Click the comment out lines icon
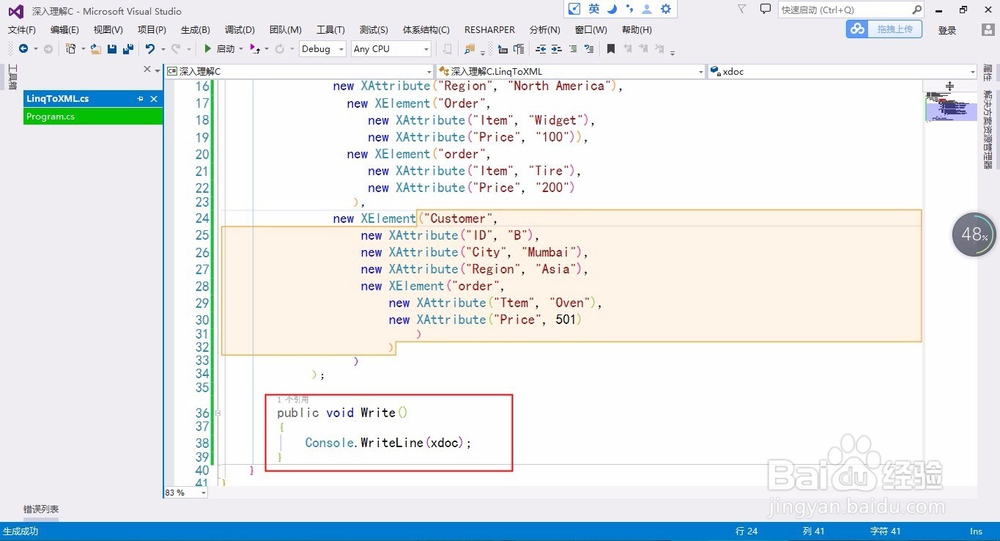The width and height of the screenshot is (1000, 541). tap(573, 48)
